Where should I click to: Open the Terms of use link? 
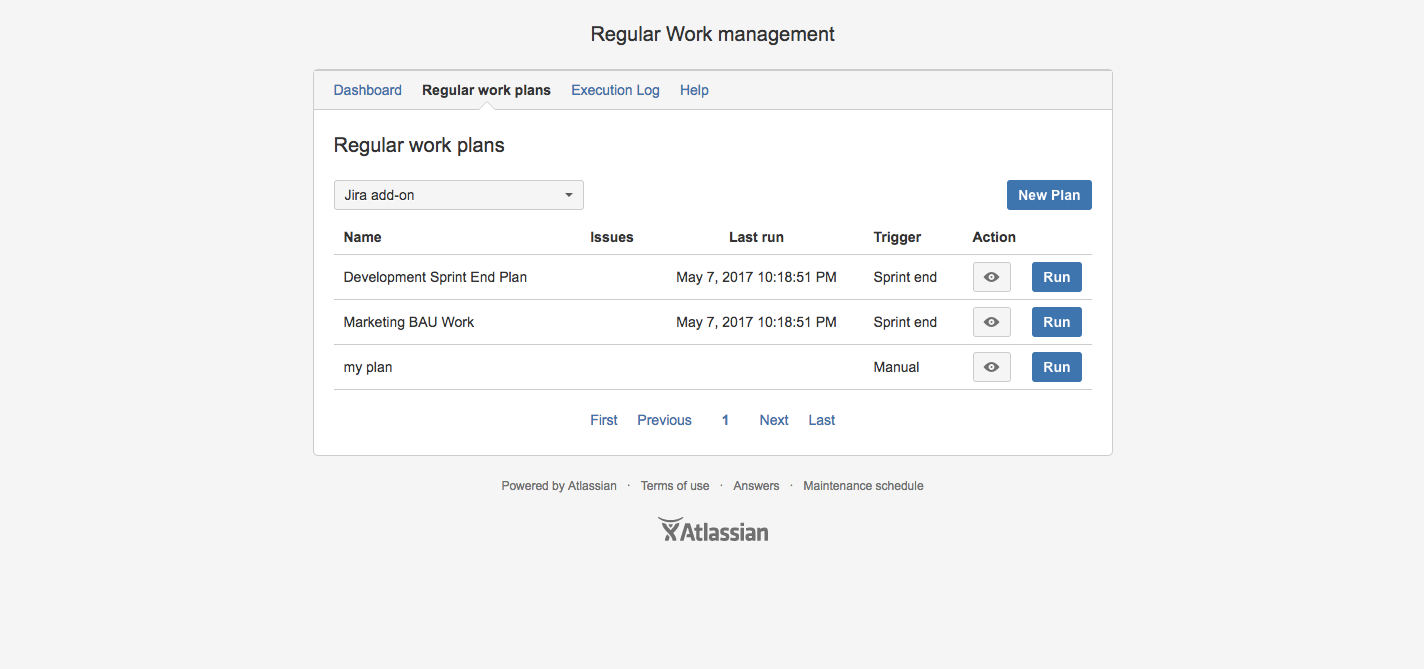(x=675, y=486)
